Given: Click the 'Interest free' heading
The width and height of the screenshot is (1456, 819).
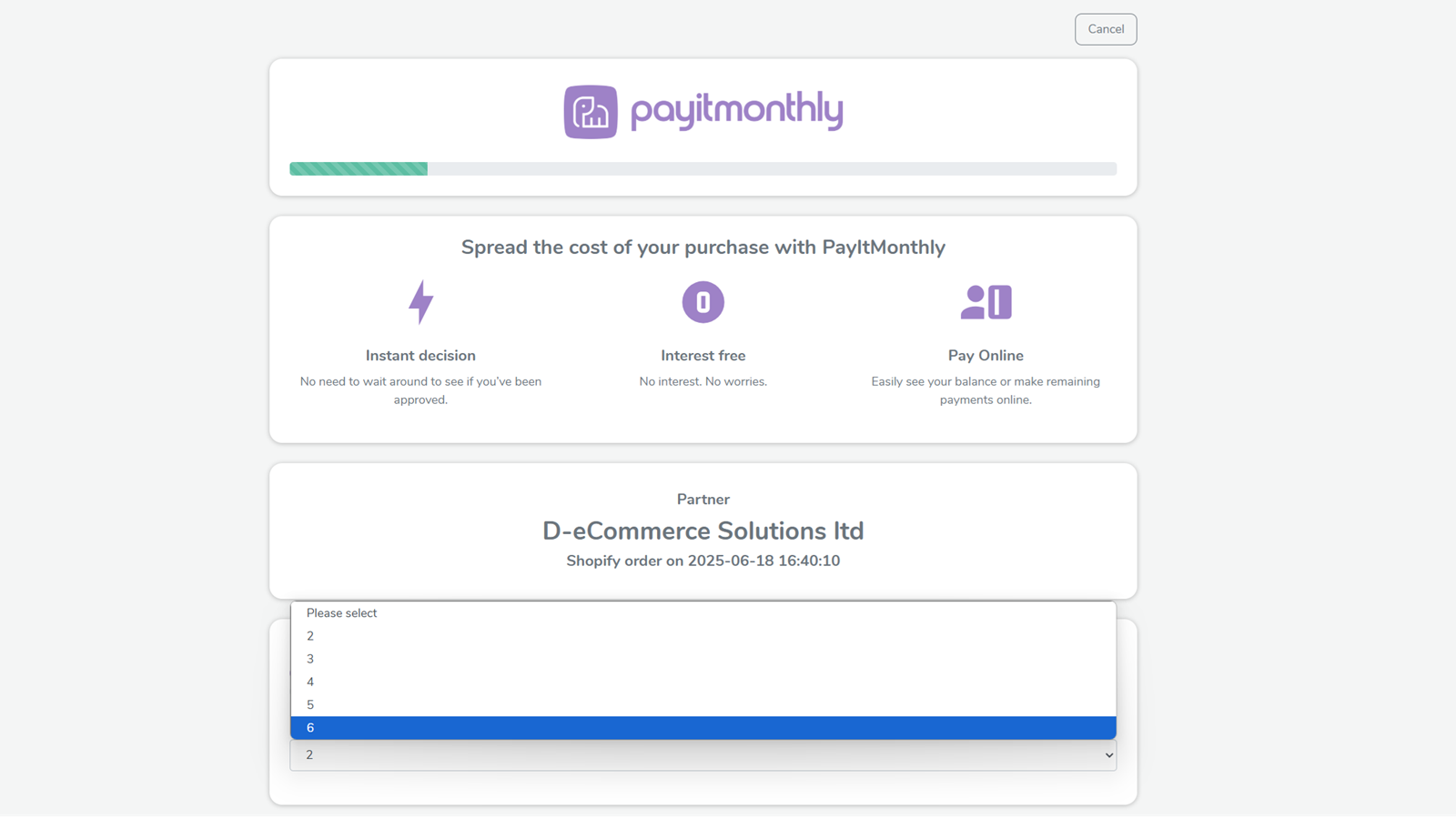Looking at the screenshot, I should pyautogui.click(x=703, y=356).
